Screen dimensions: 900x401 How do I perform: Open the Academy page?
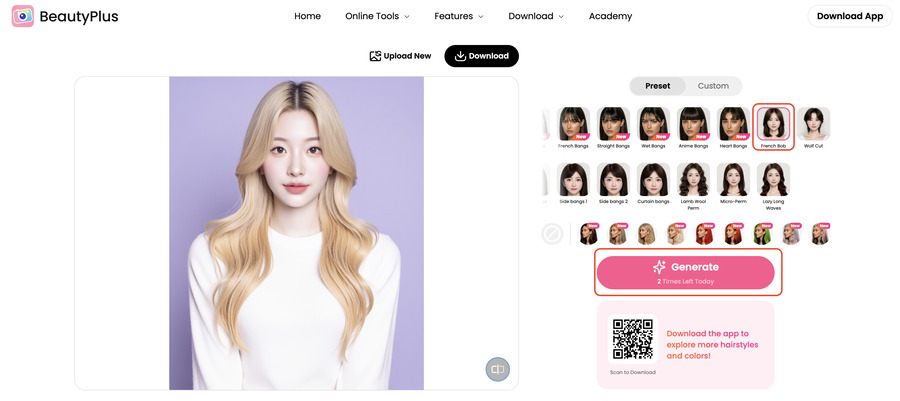610,16
